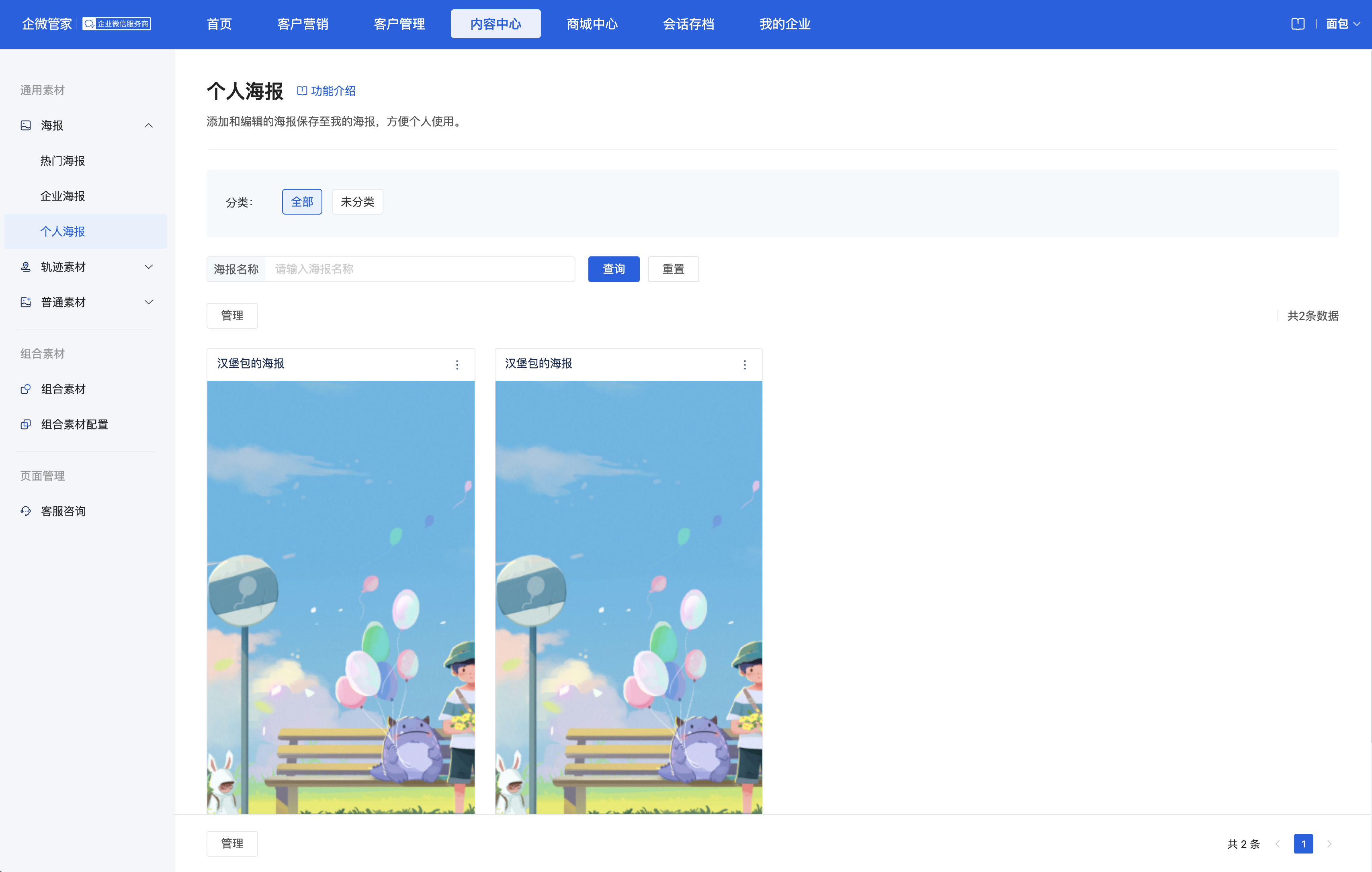
Task: Open more menu on first 汉堡包的海报 card
Action: 457,364
